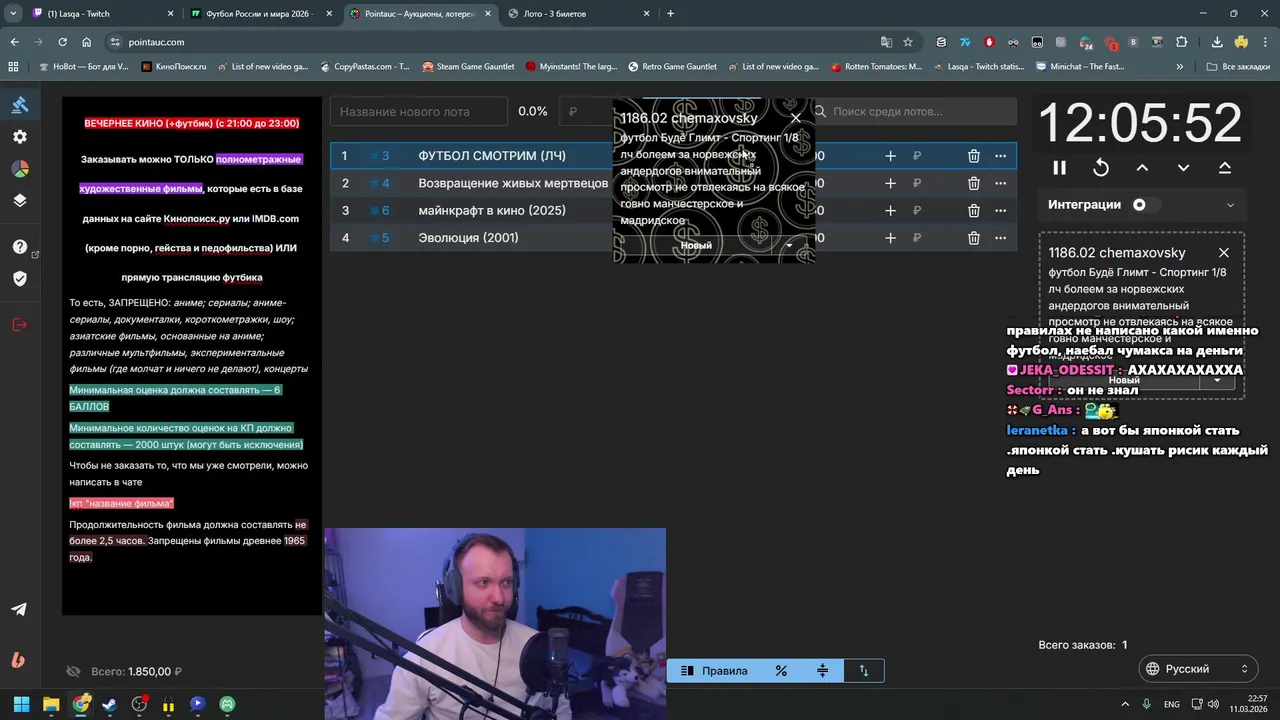Screen dimensions: 1280x720
Task: Bookmark this page with the star
Action: [908, 42]
